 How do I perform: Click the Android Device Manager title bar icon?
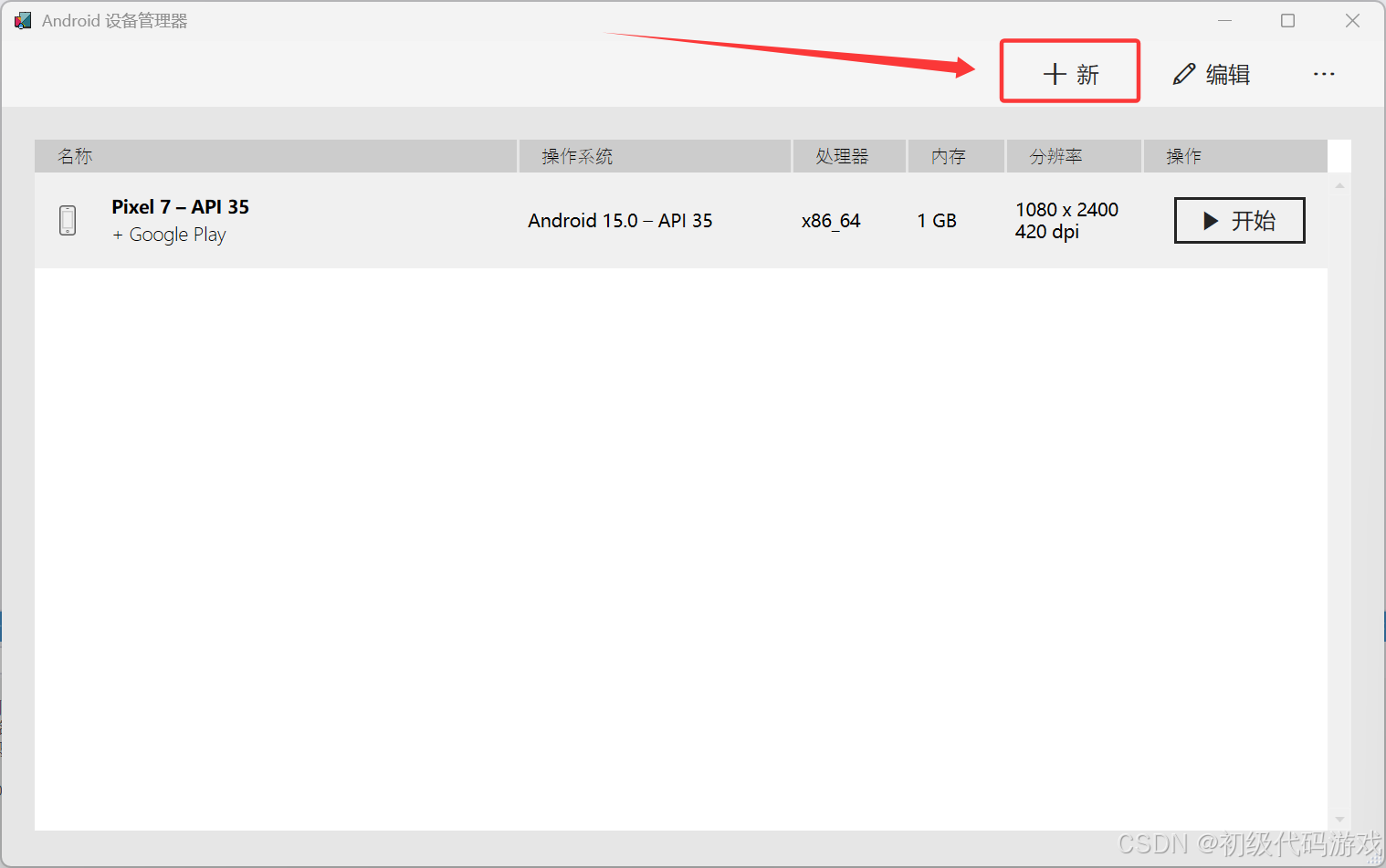tap(23, 20)
